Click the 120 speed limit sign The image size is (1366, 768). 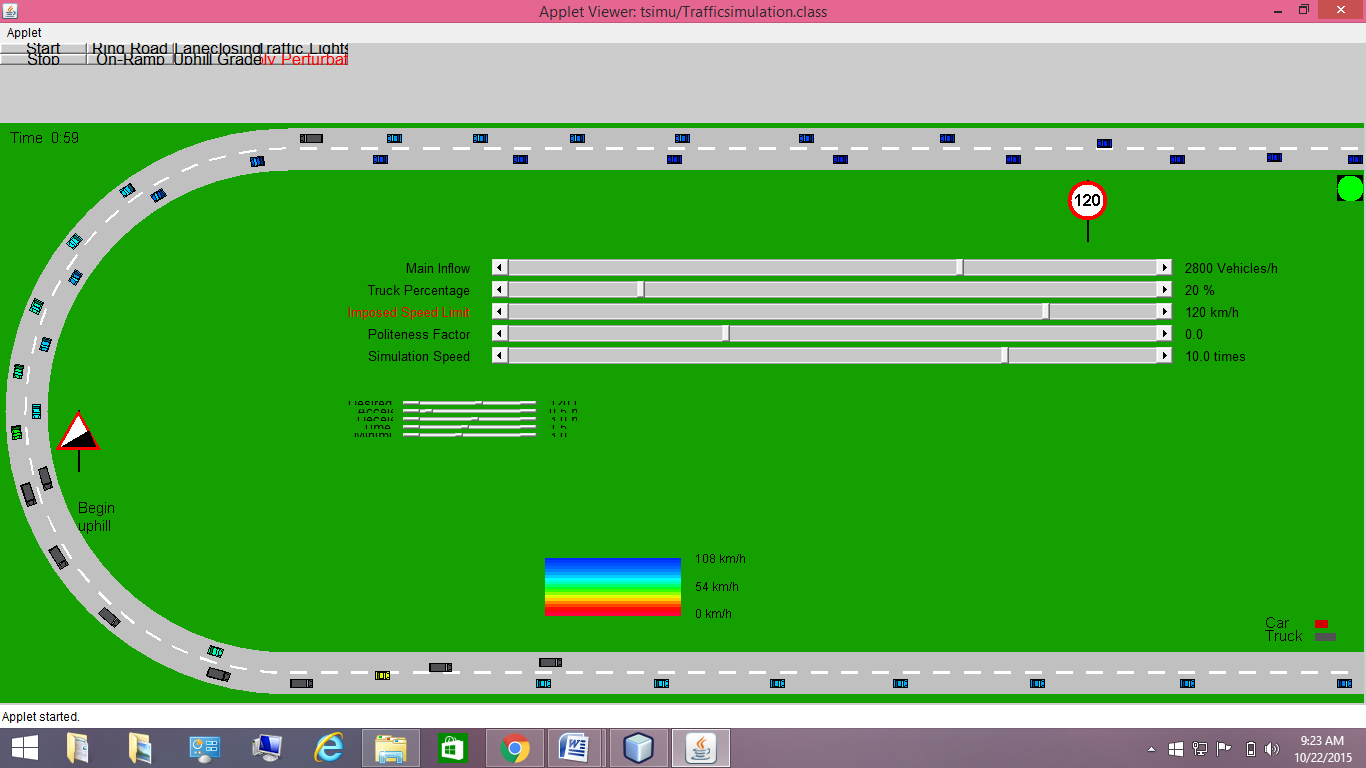pyautogui.click(x=1087, y=200)
